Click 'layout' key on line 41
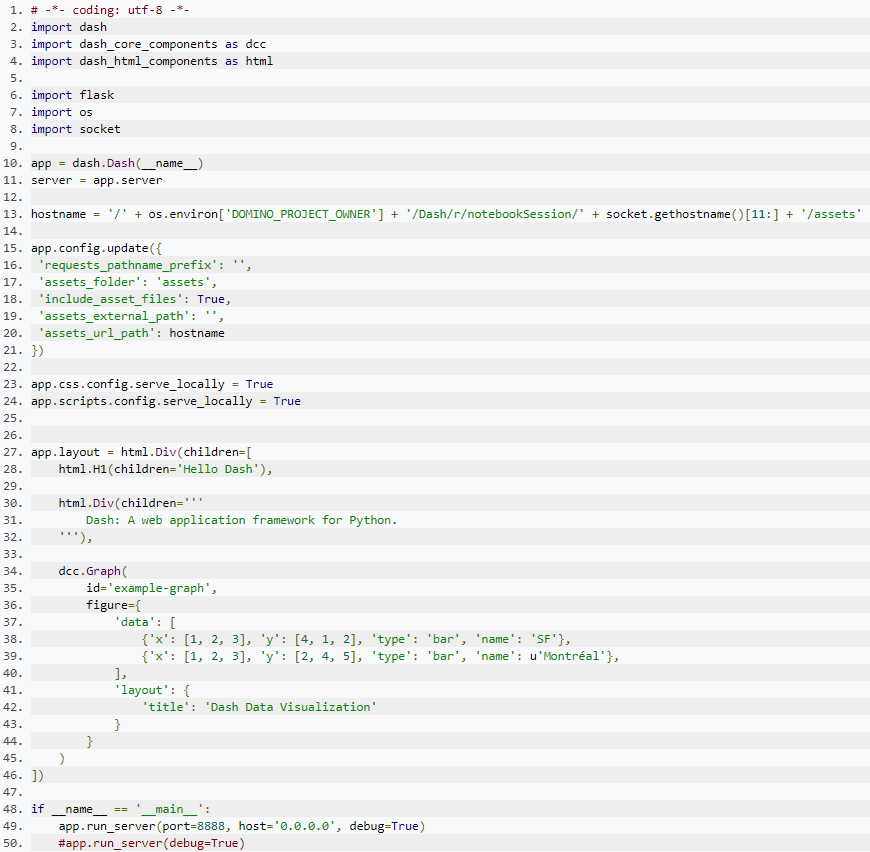This screenshot has width=870, height=852. coord(141,690)
